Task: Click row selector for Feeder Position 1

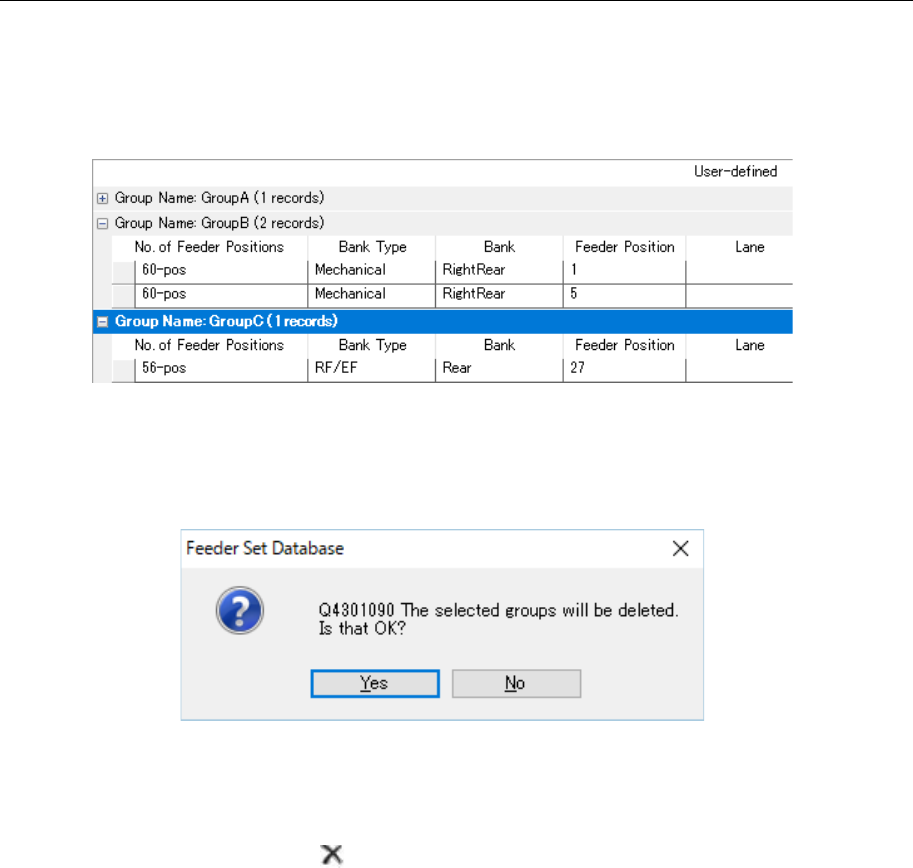Action: point(123,272)
